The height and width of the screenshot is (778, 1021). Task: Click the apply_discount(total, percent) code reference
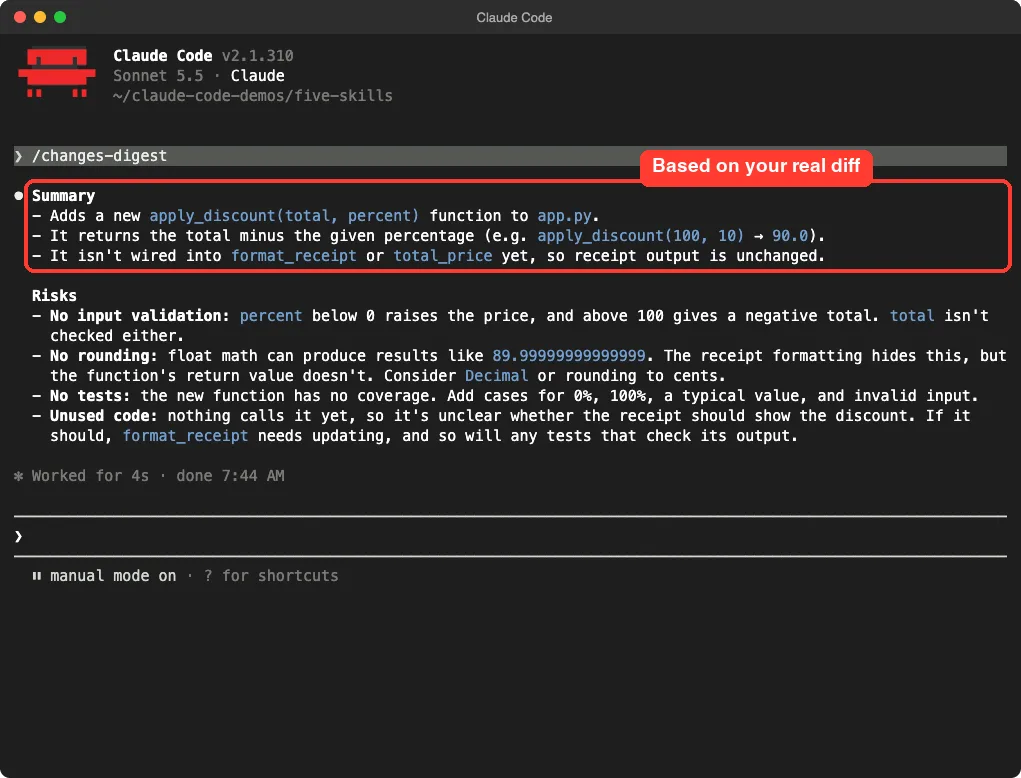click(284, 216)
